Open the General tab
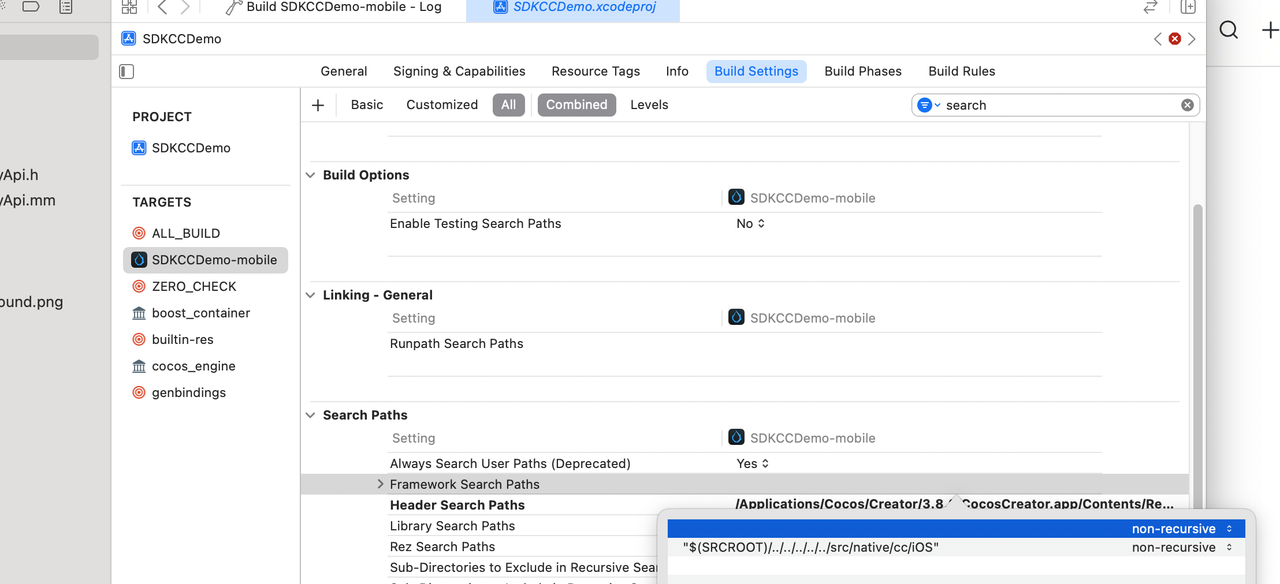This screenshot has width=1280, height=584. 344,71
